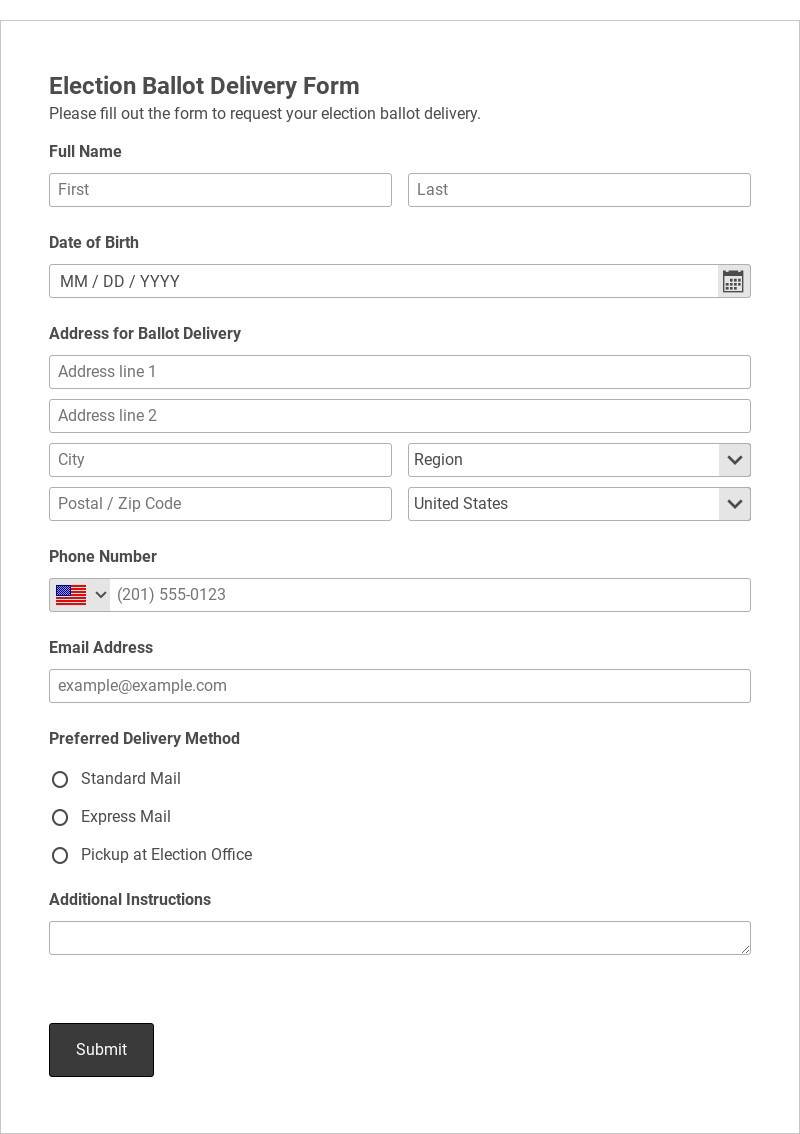
Task: Click the email address input field
Action: (x=400, y=686)
